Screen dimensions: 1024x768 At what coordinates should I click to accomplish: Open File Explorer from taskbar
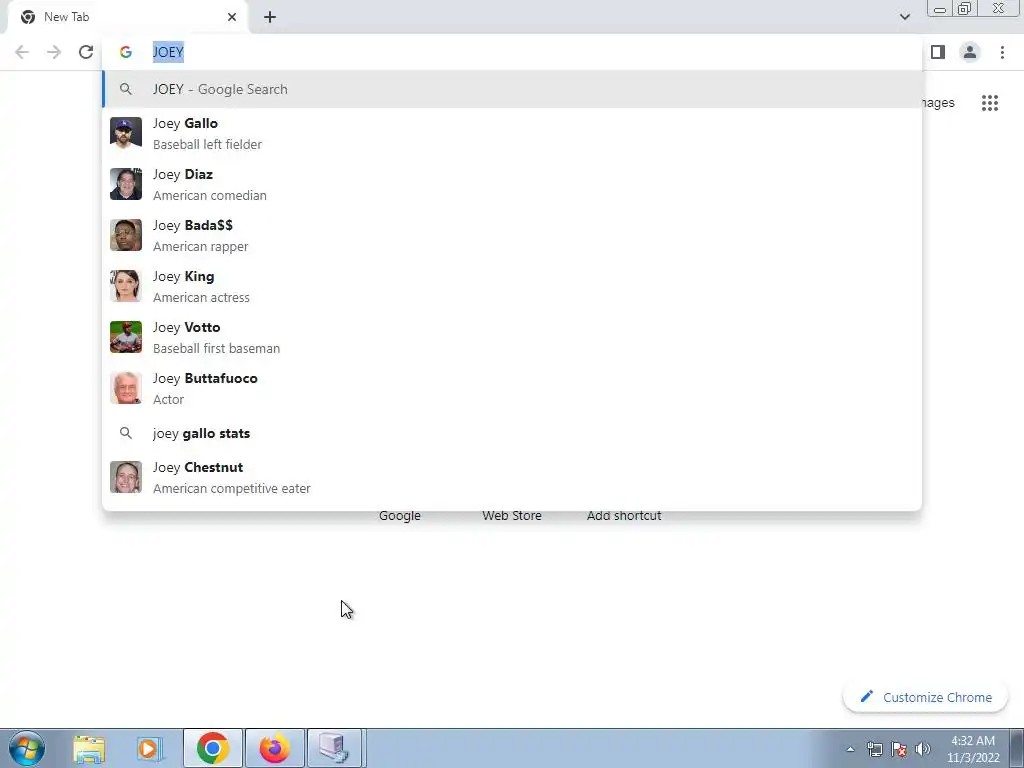tap(89, 748)
